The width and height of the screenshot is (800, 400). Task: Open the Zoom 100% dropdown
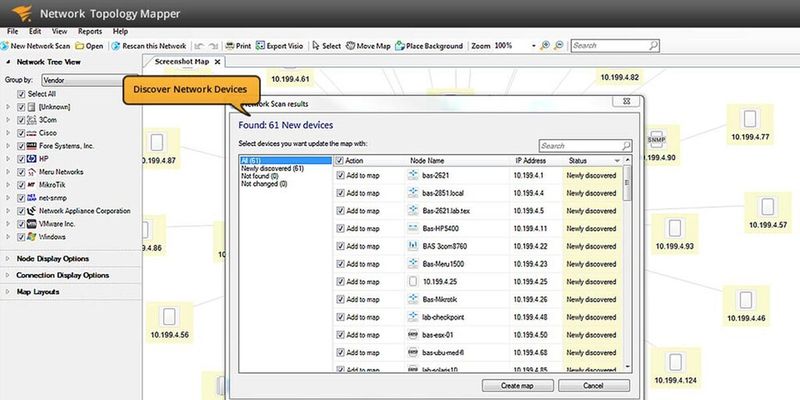point(534,46)
